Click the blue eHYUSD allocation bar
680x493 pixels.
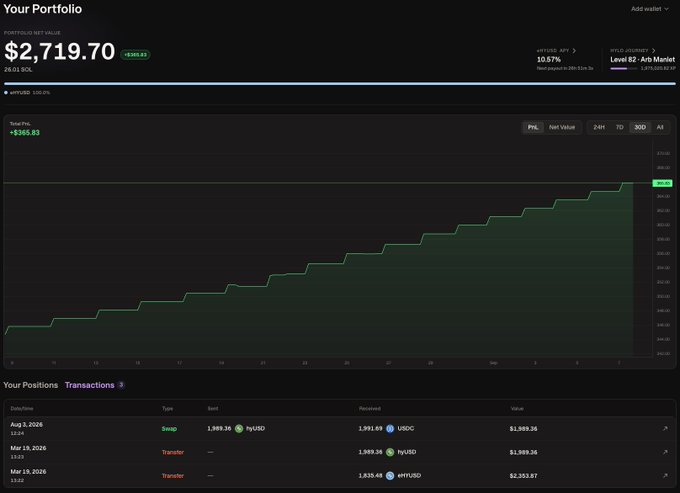point(340,83)
